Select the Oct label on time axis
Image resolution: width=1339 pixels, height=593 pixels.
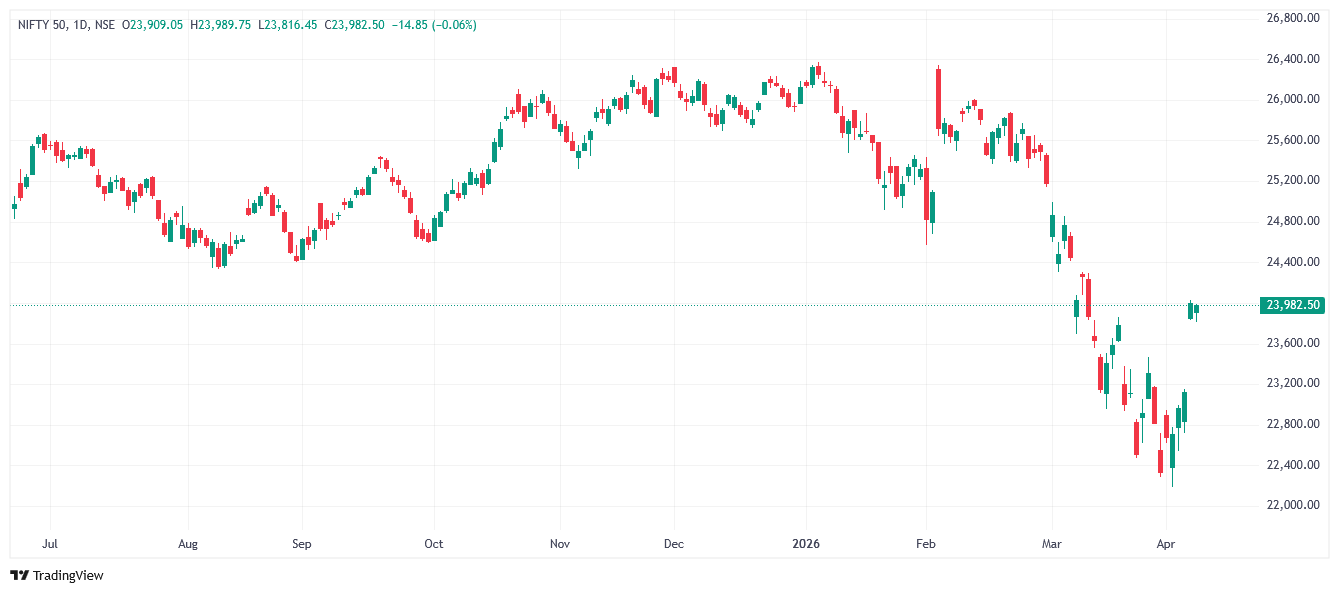tap(433, 545)
